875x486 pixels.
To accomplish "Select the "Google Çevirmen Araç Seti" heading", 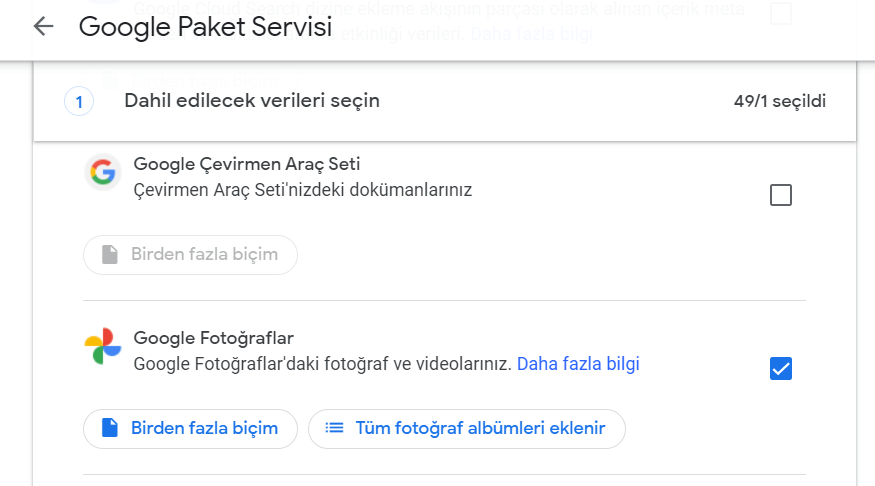I will point(247,164).
